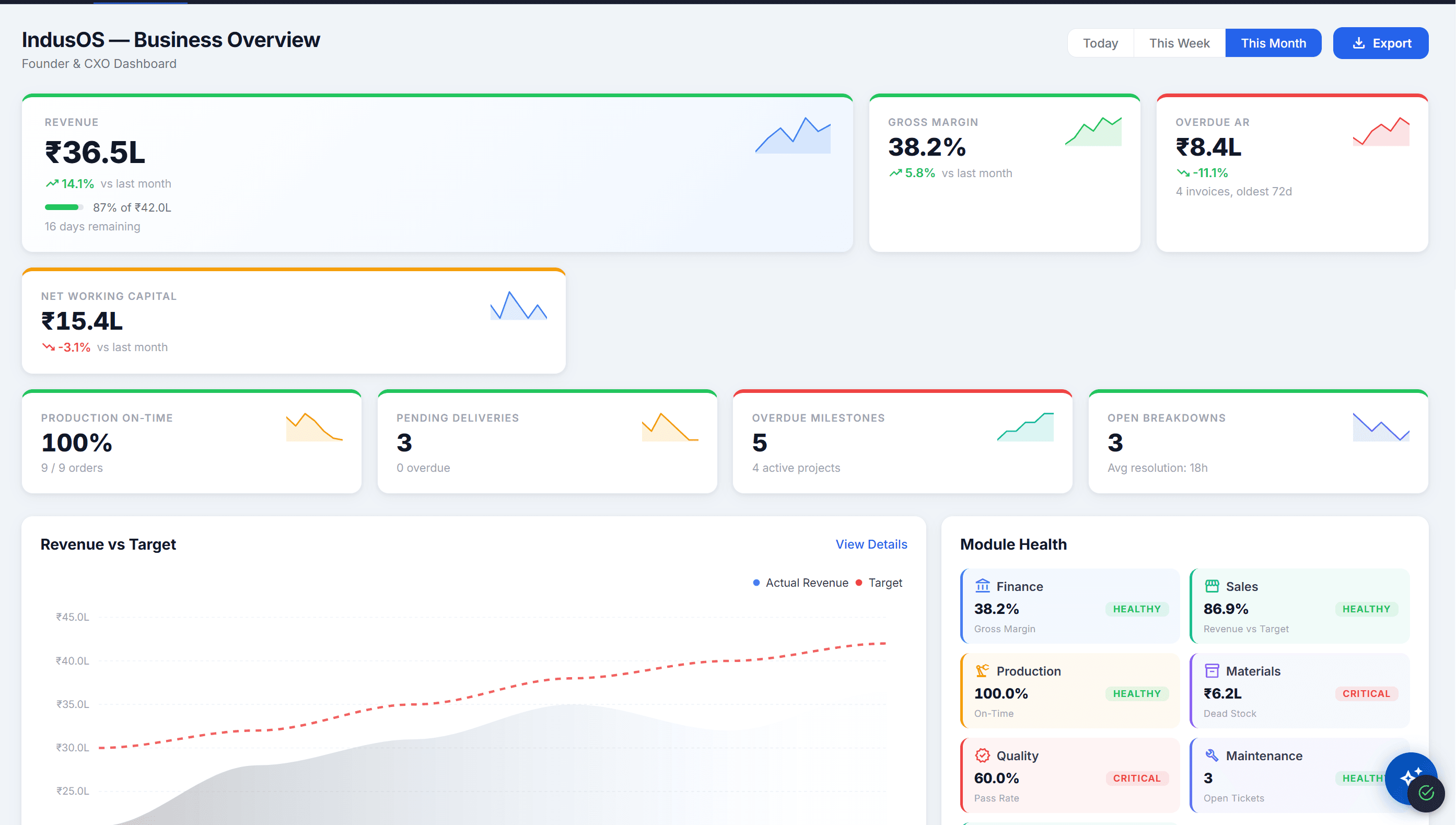Click the Maintenance wrench icon

point(1212,756)
